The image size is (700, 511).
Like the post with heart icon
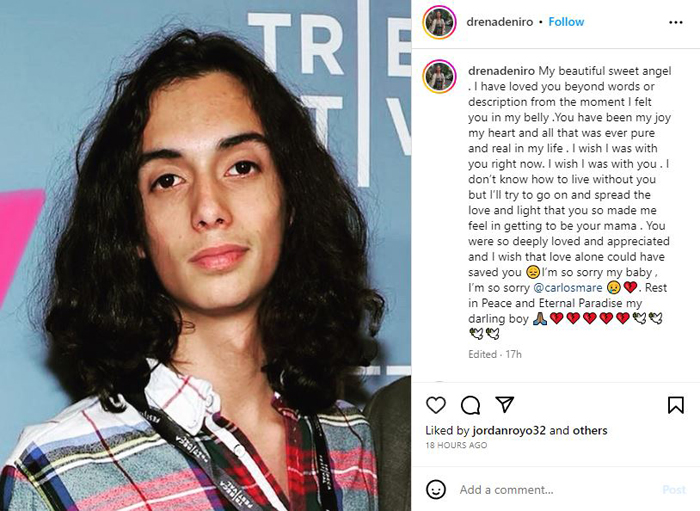click(436, 405)
